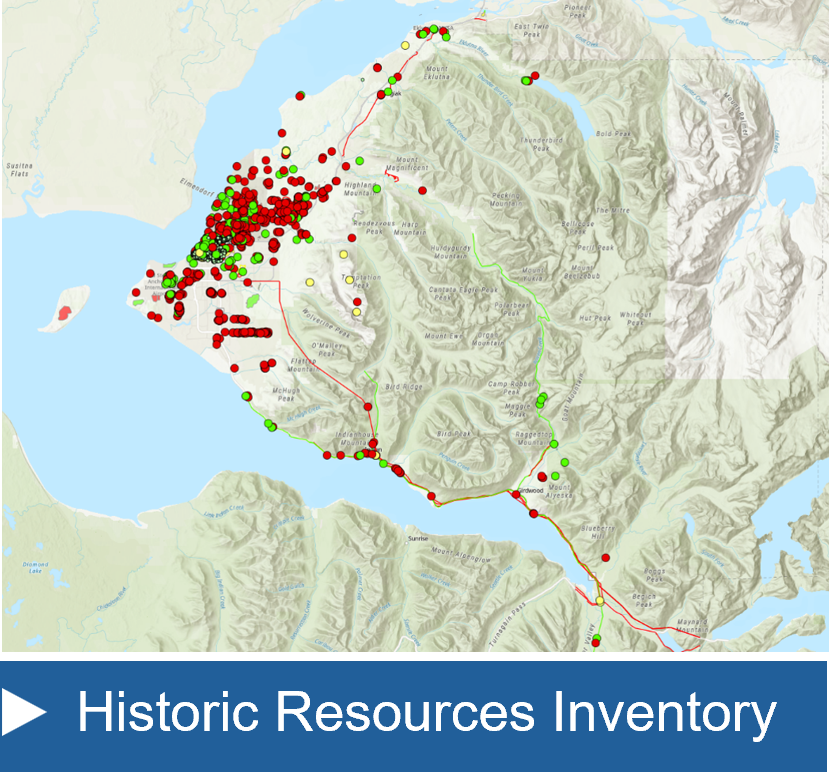The height and width of the screenshot is (777, 829).
Task: Select the green marker near Girdwood
Action: [x=553, y=474]
